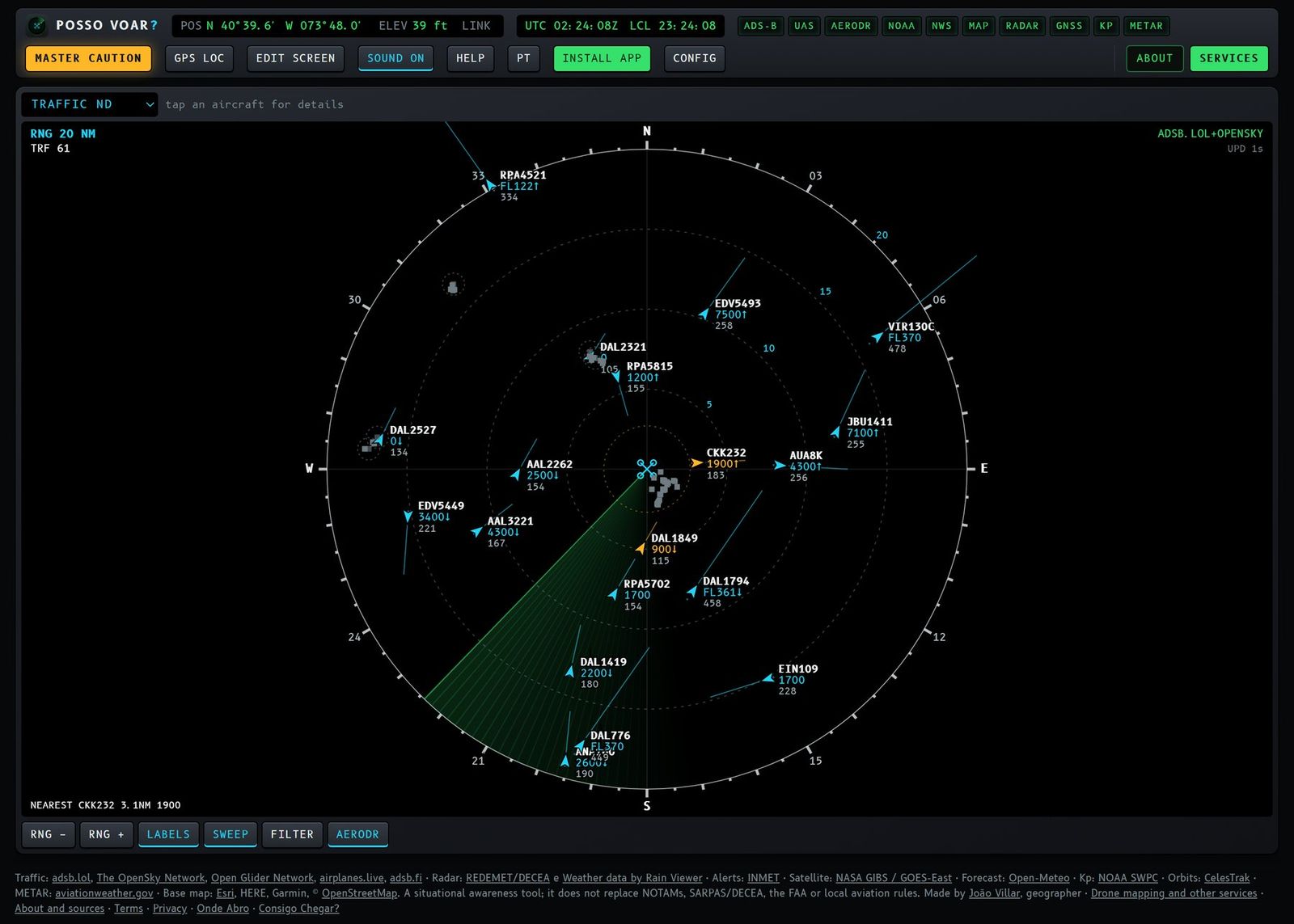Image resolution: width=1294 pixels, height=924 pixels.
Task: Select the EIN109 aircraft icon
Action: coord(768,679)
